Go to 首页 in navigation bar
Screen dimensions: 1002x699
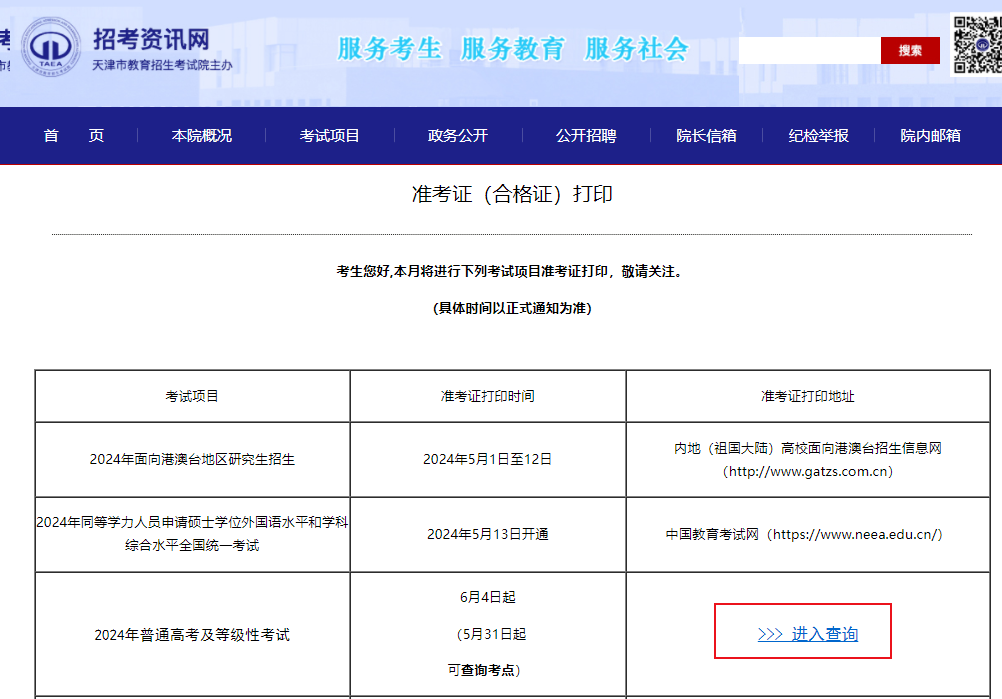click(73, 136)
